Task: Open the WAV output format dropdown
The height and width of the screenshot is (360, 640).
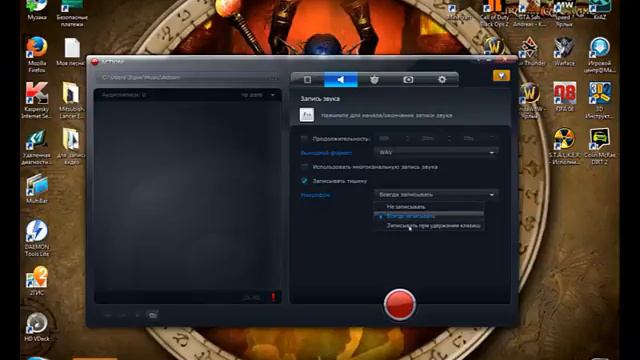Action: [x=436, y=152]
